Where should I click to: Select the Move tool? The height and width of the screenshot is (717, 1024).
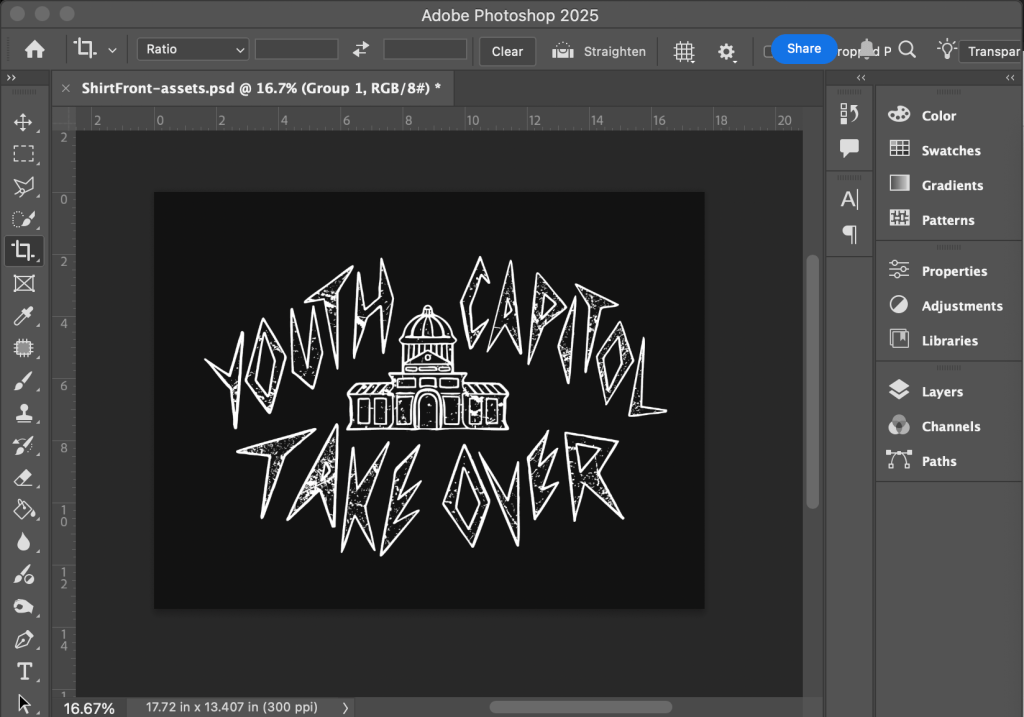pos(22,122)
